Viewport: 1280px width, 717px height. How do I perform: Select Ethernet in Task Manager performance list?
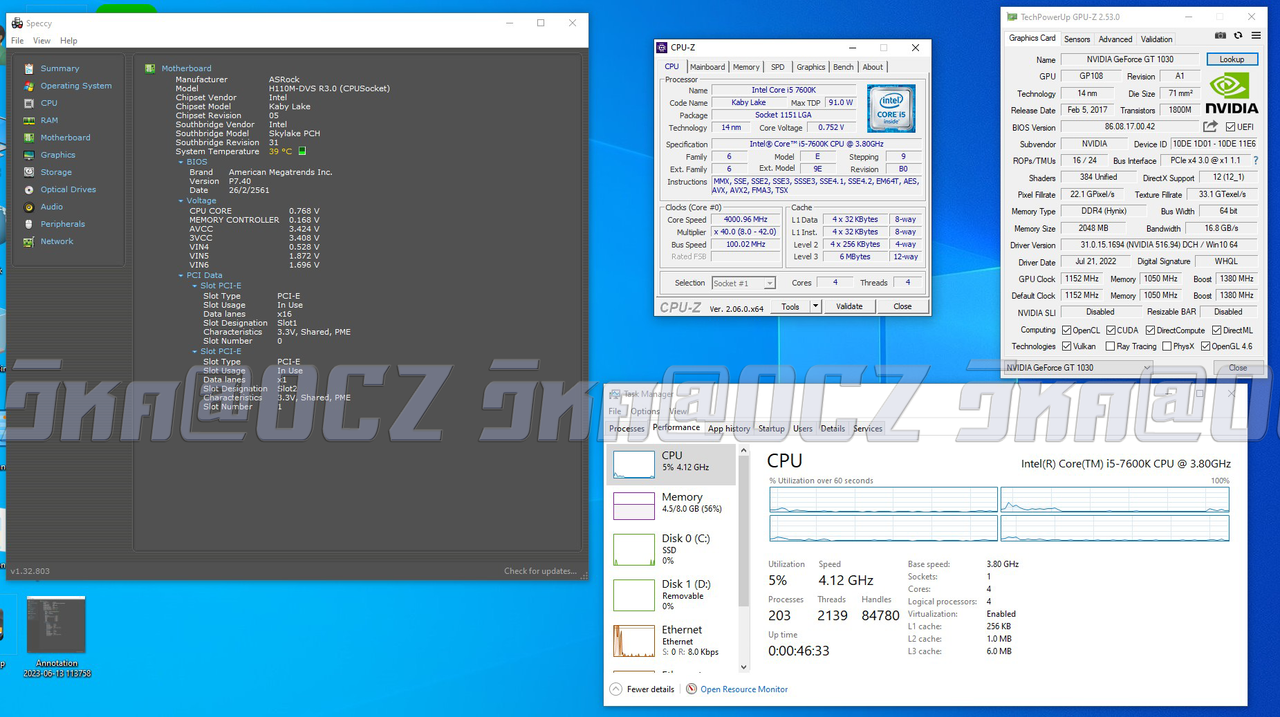pos(673,639)
